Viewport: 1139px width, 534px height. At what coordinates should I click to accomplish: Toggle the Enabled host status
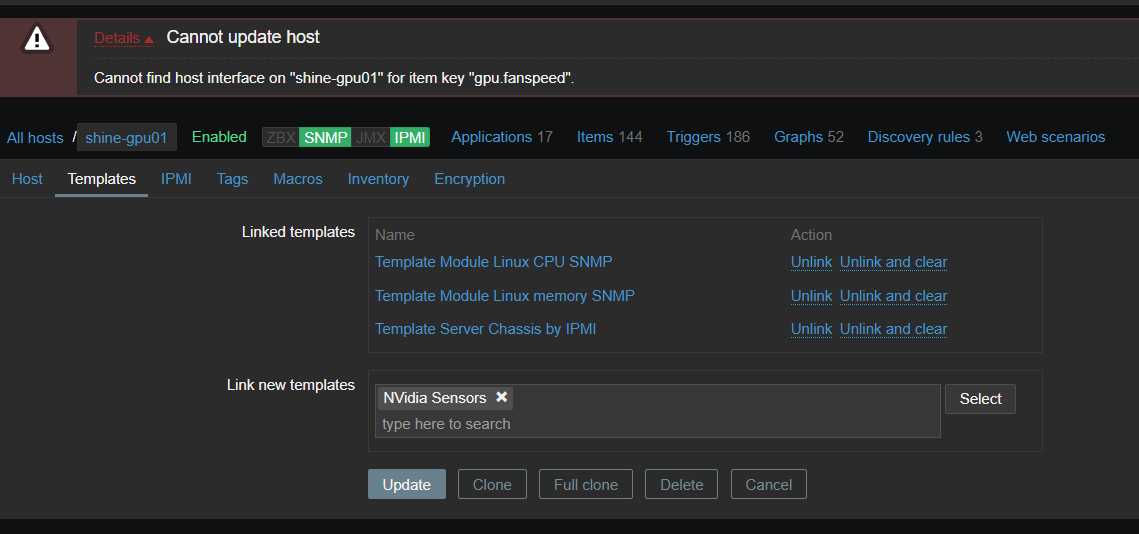[219, 137]
